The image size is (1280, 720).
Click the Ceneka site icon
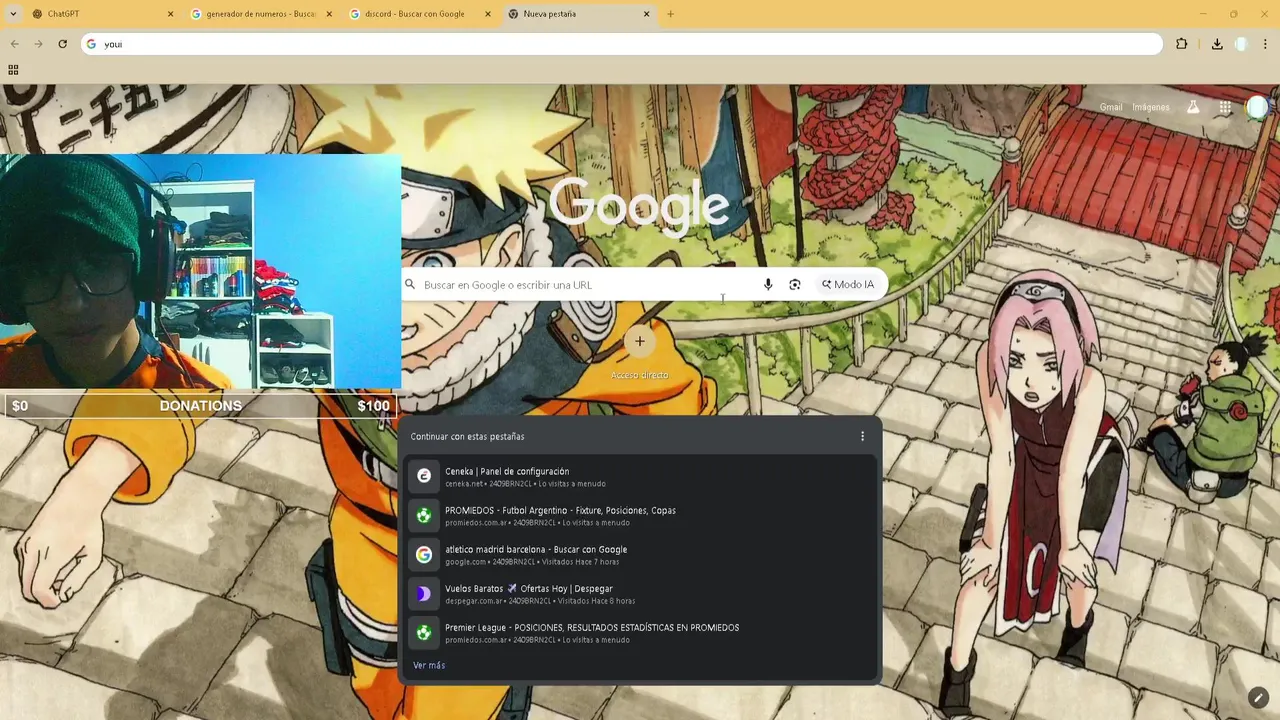coord(424,476)
